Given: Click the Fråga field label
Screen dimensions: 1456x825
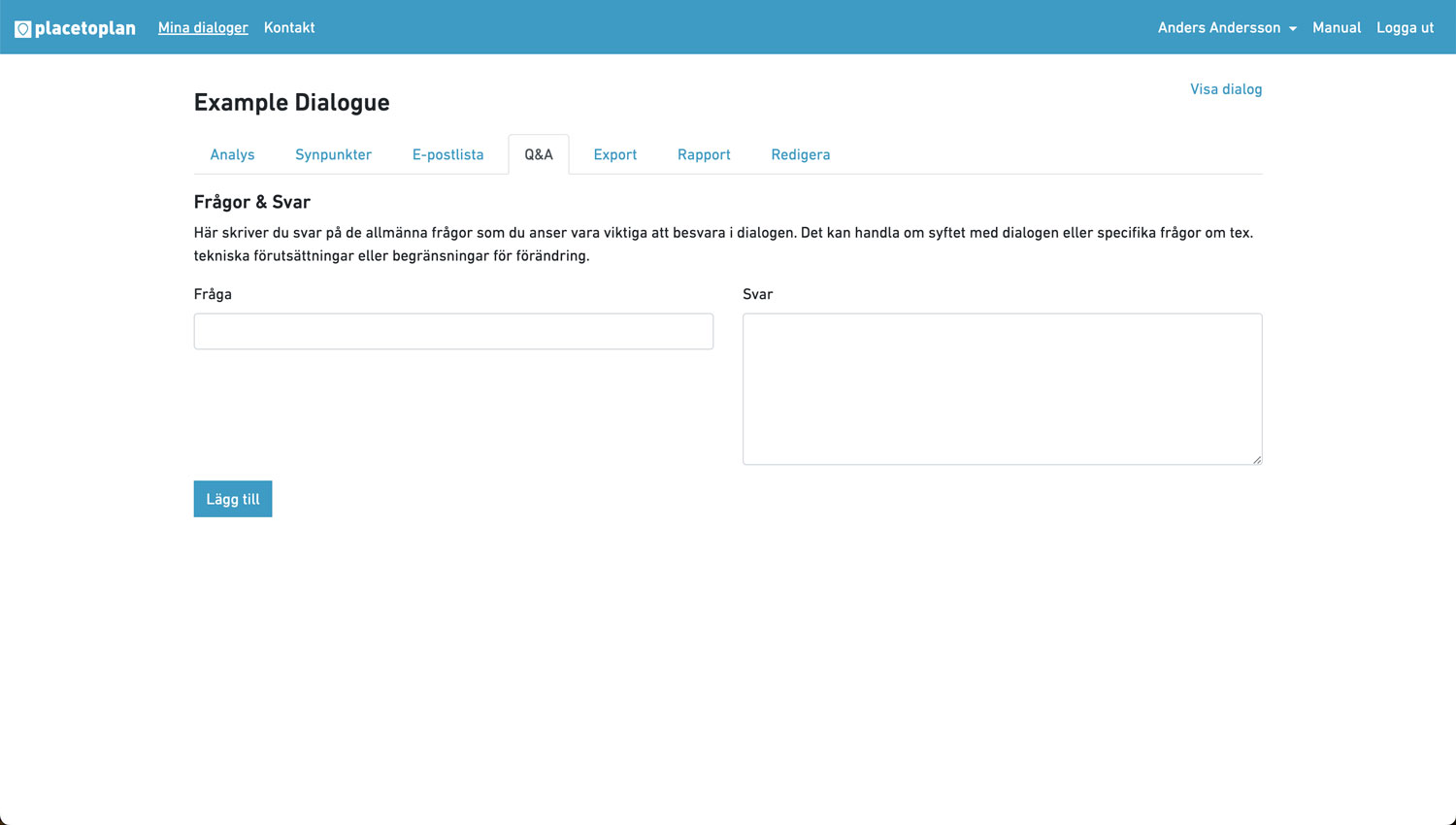Looking at the screenshot, I should click(213, 294).
